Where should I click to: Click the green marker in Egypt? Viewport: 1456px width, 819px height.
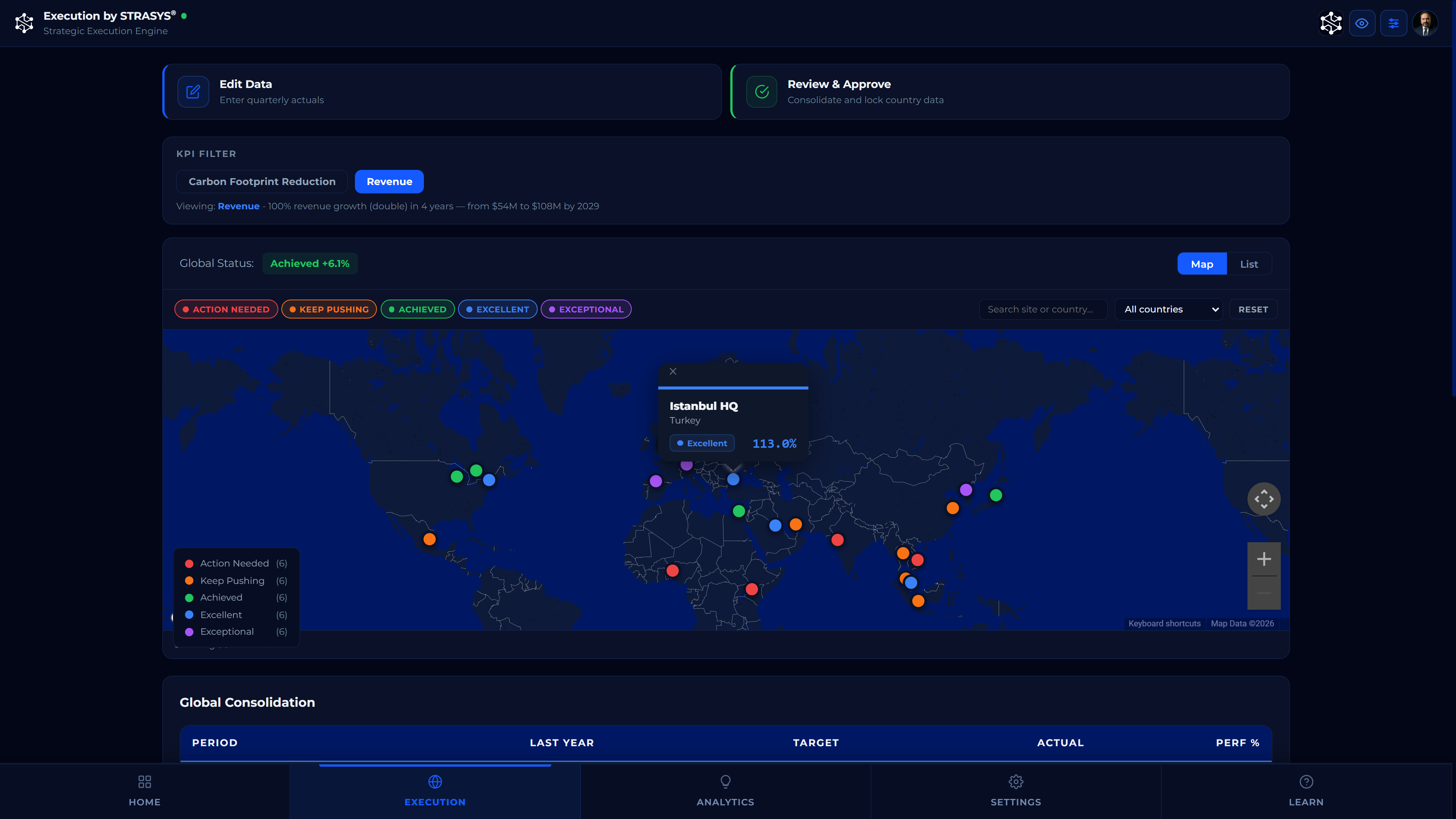(739, 511)
